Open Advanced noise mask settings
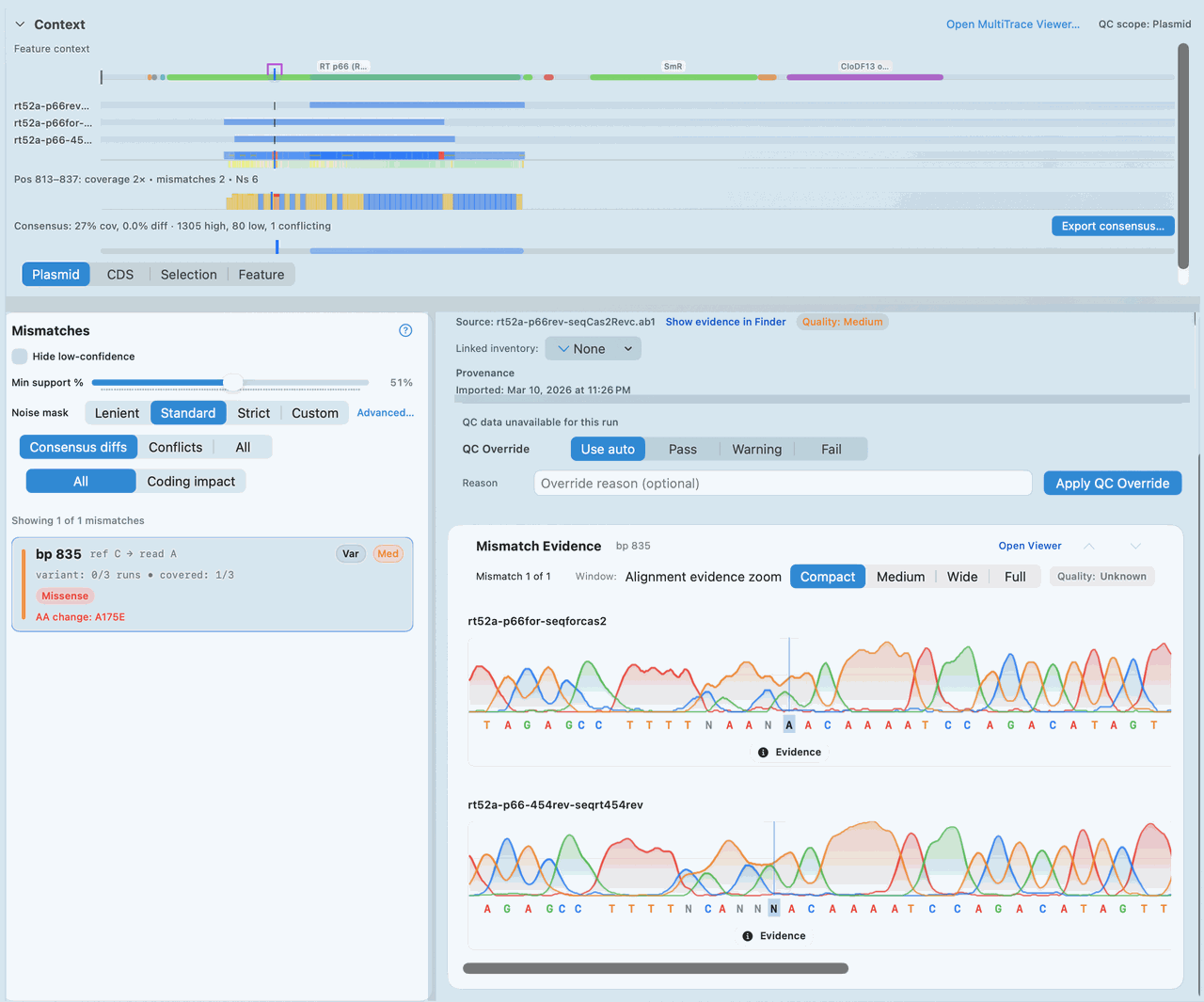 386,413
